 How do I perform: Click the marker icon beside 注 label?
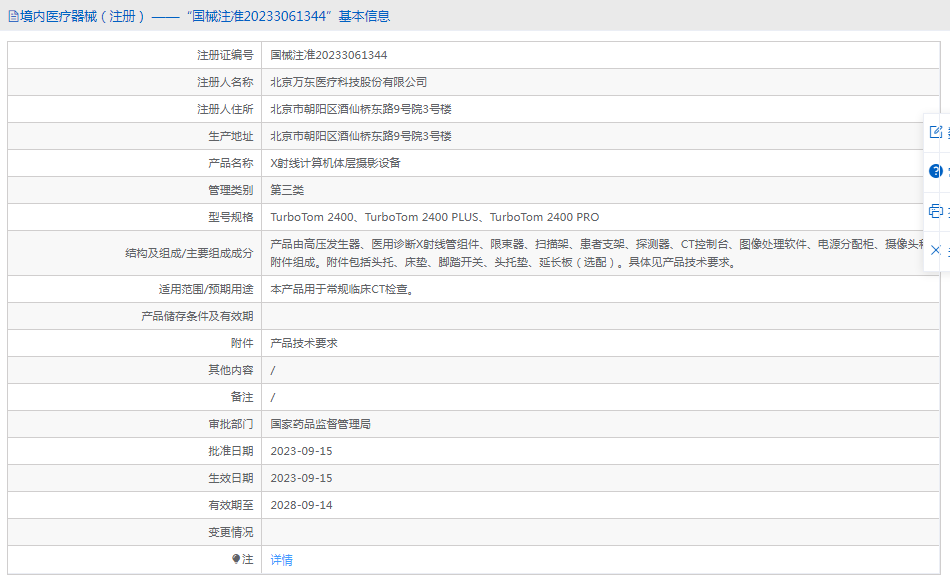[x=236, y=559]
